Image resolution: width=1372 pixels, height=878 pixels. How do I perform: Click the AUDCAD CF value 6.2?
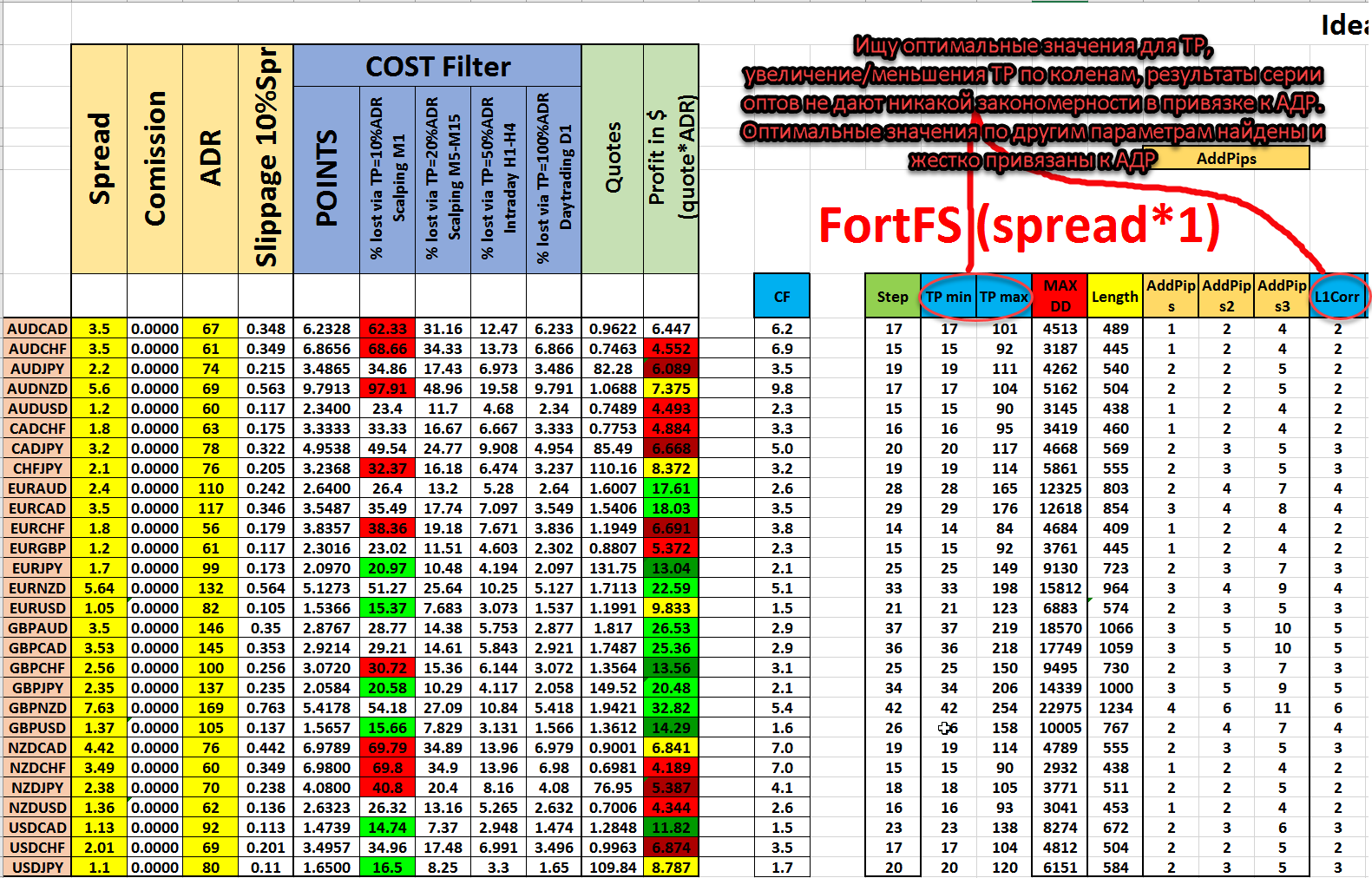(x=782, y=329)
